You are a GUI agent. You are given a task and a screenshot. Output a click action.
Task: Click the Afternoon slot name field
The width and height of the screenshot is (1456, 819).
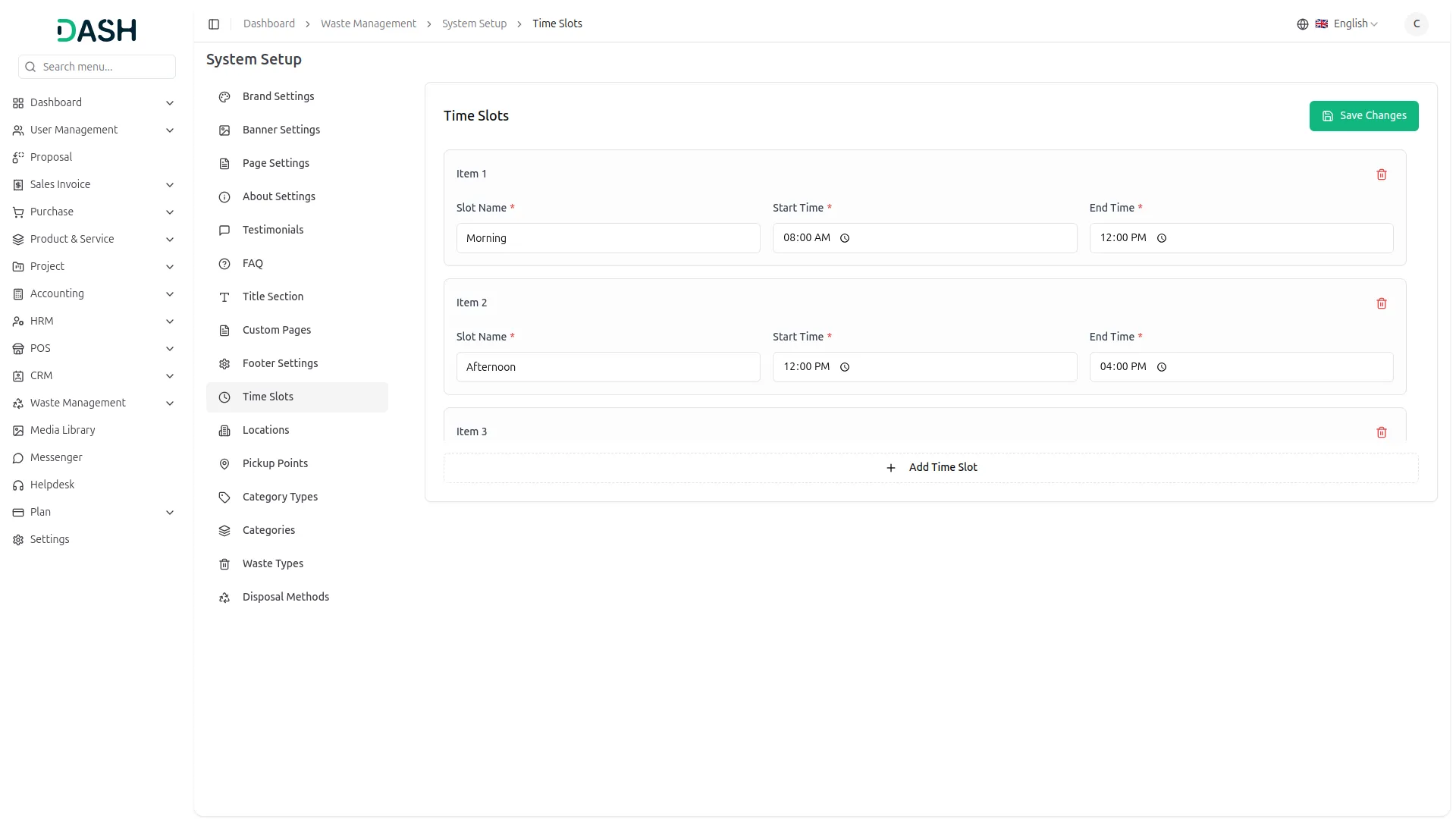click(x=607, y=367)
